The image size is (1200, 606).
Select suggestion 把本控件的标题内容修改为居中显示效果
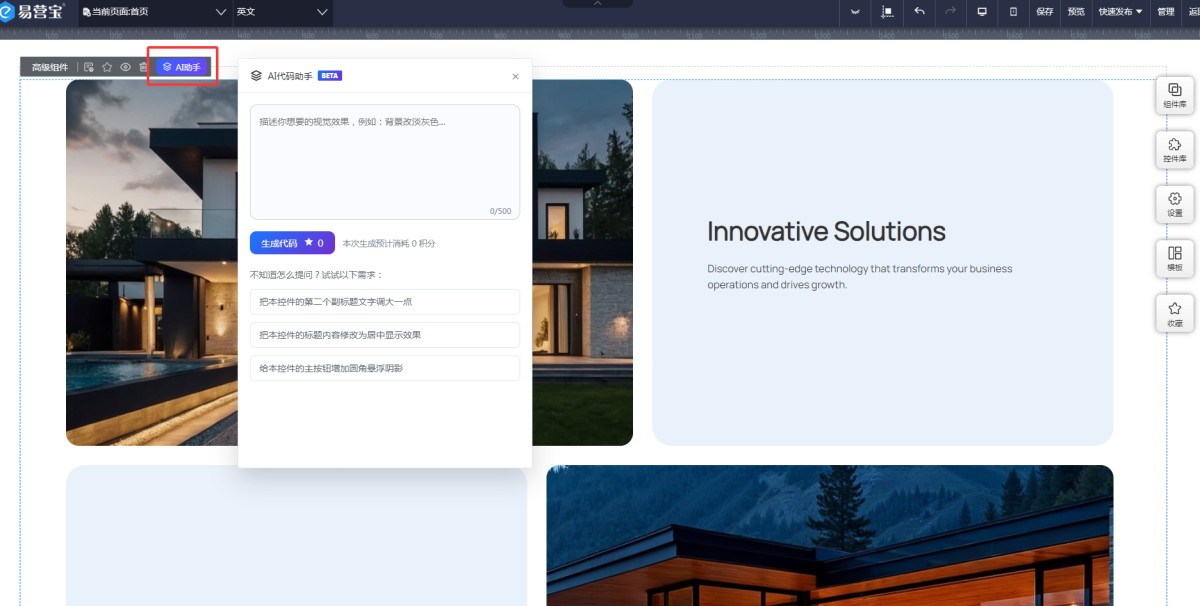click(385, 335)
